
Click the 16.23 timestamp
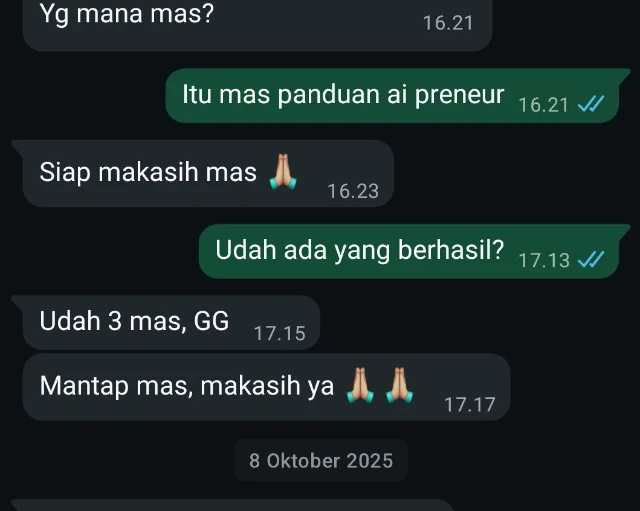[x=353, y=191]
